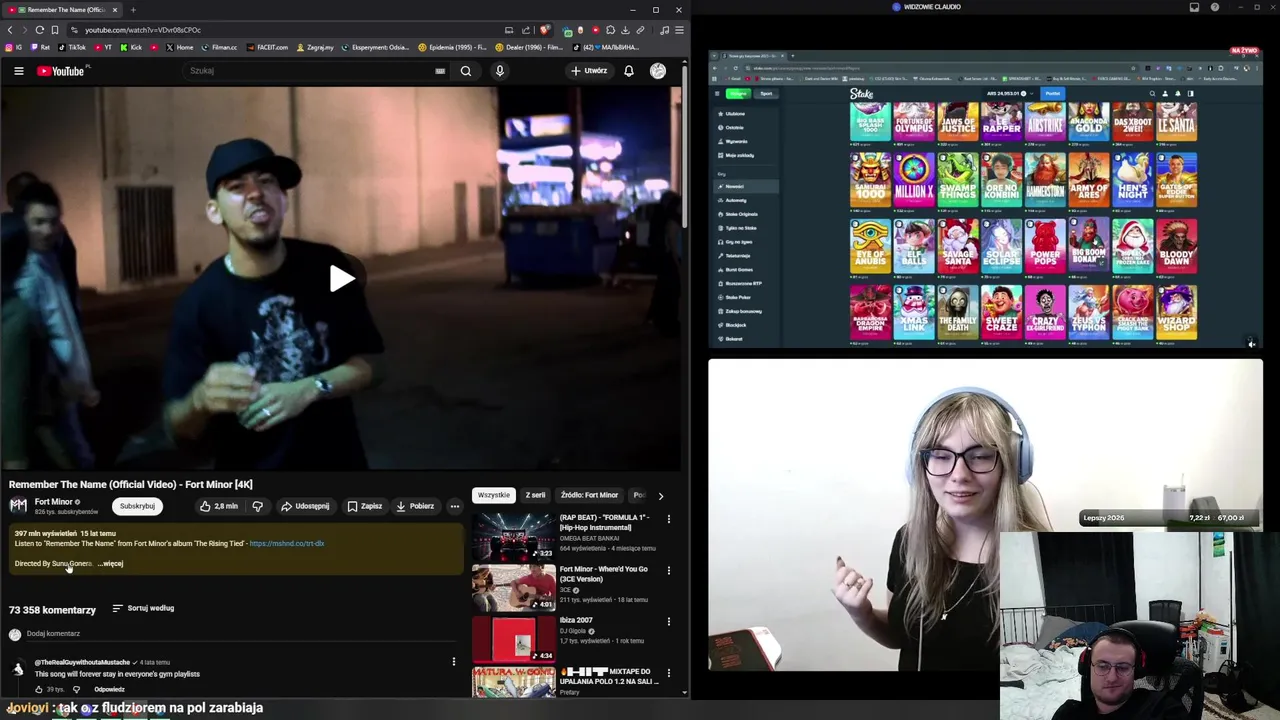Open options menu for FORMULA 1 rap beat video

coord(669,519)
